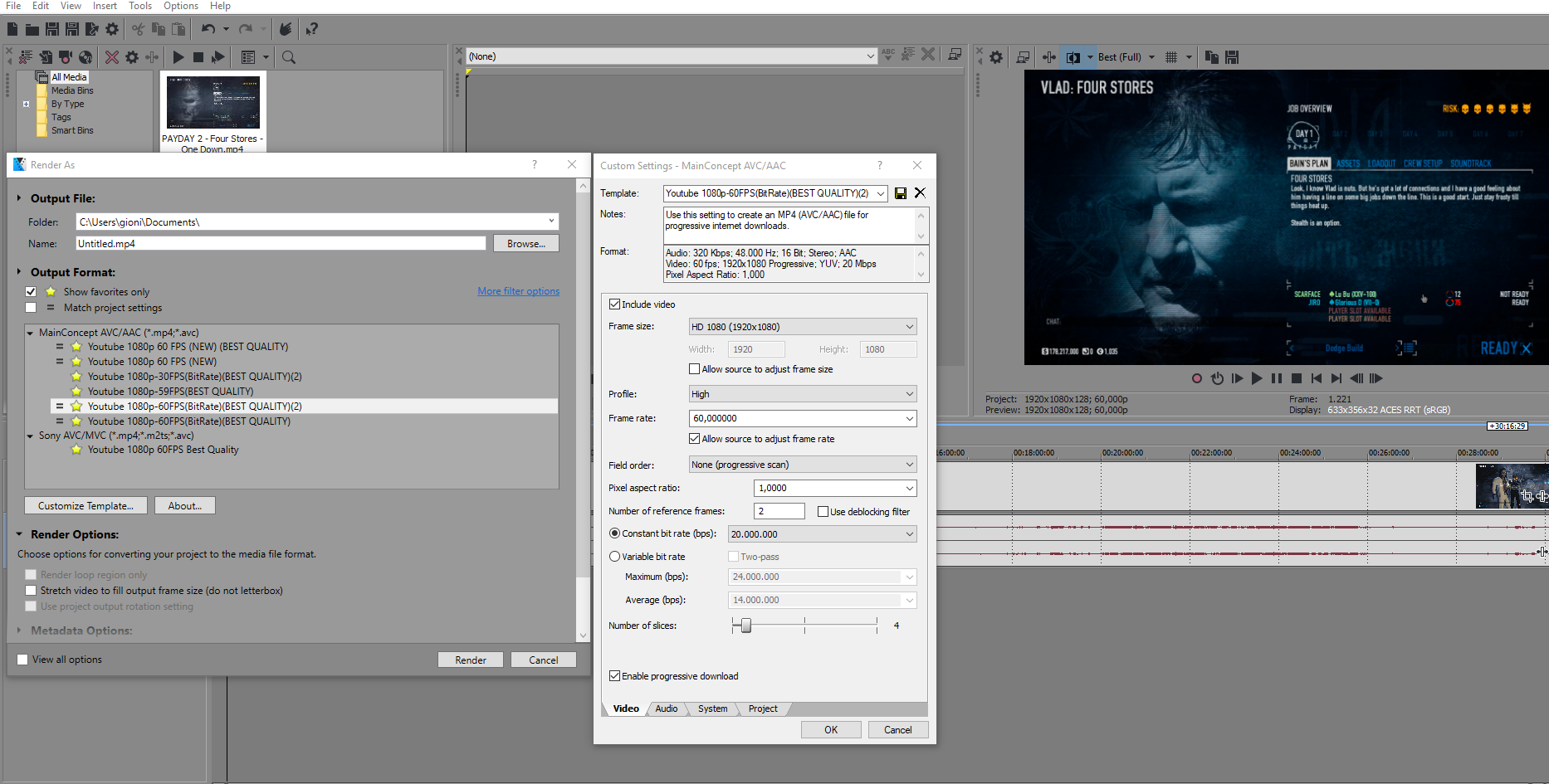The image size is (1549, 784).
Task: Toggle Match project settings checkbox
Action: pyautogui.click(x=31, y=308)
